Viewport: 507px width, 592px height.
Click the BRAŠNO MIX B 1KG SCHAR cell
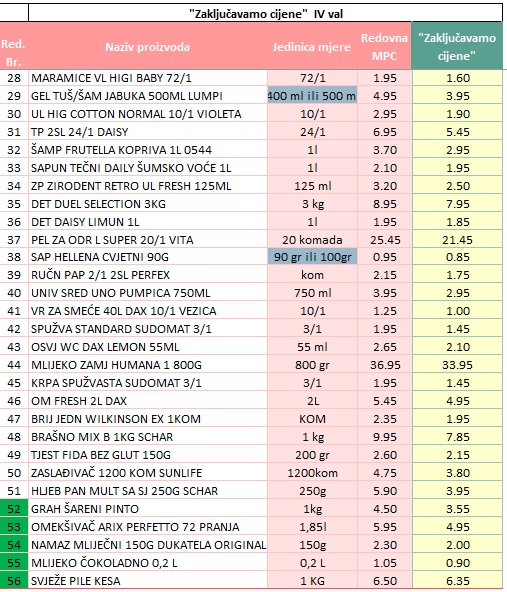pyautogui.click(x=148, y=437)
